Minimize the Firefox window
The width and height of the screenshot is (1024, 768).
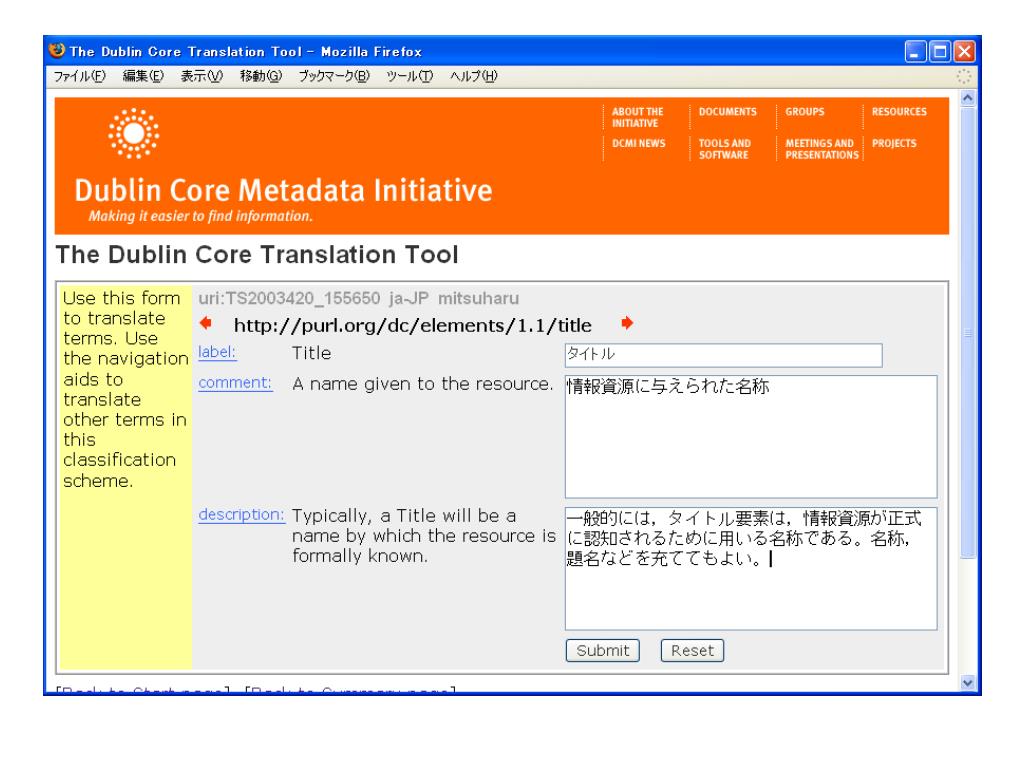click(916, 51)
